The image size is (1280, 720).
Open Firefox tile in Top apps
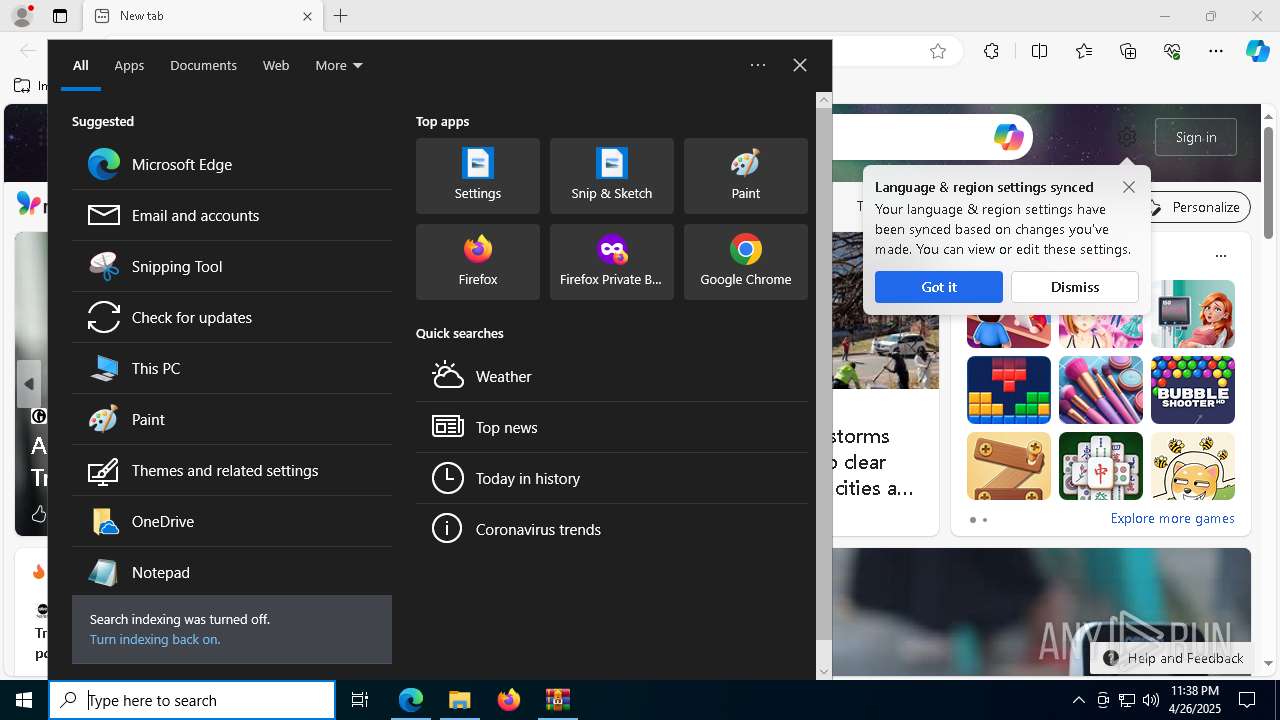point(478,262)
